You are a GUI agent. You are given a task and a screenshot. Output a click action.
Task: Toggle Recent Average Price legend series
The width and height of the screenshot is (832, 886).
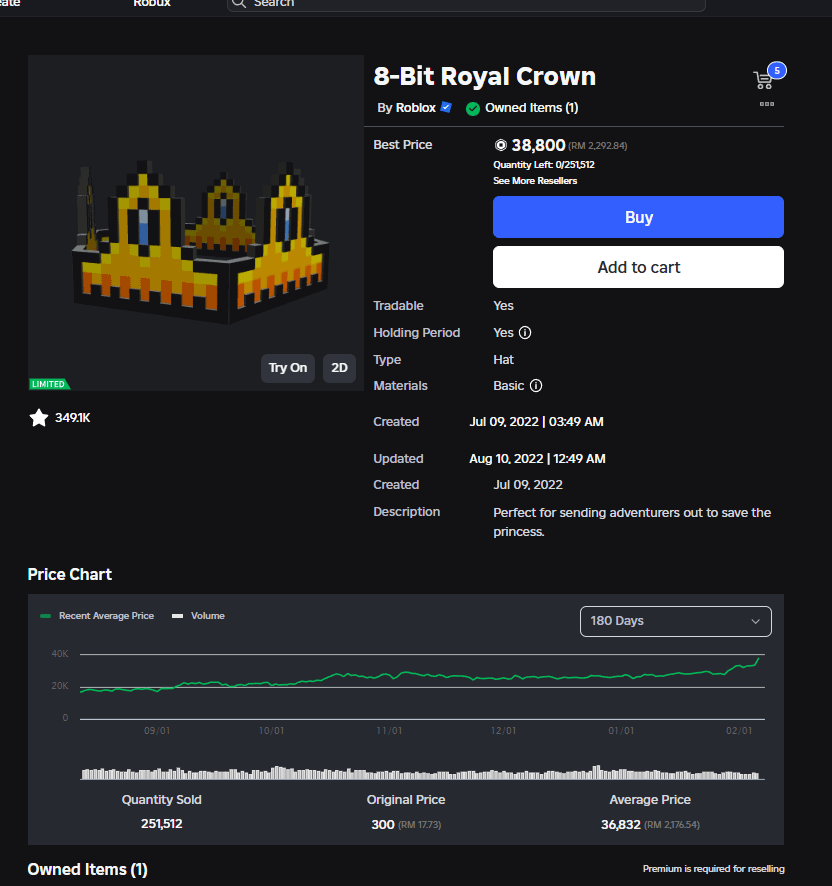(x=97, y=616)
